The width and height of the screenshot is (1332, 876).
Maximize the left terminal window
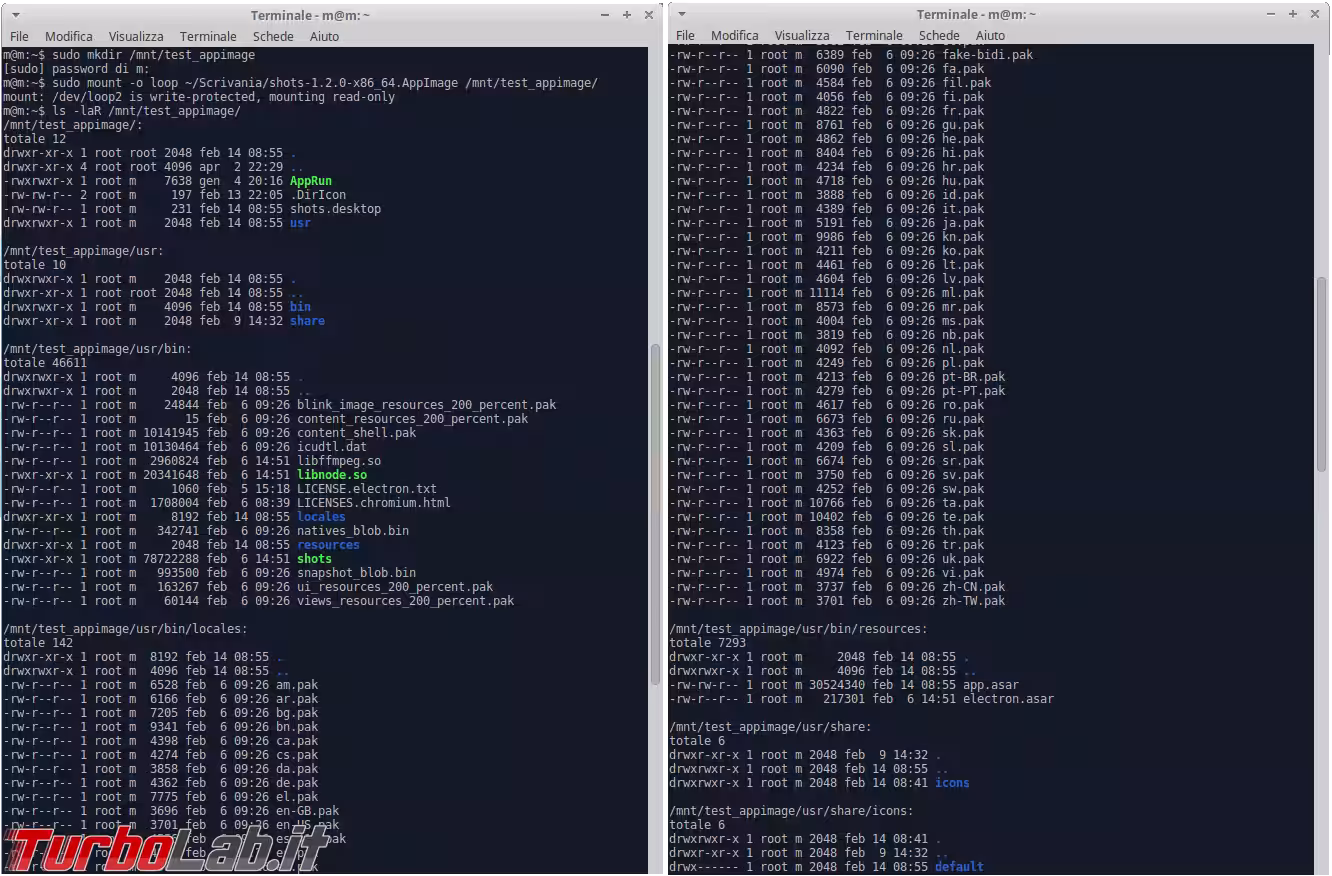point(627,15)
